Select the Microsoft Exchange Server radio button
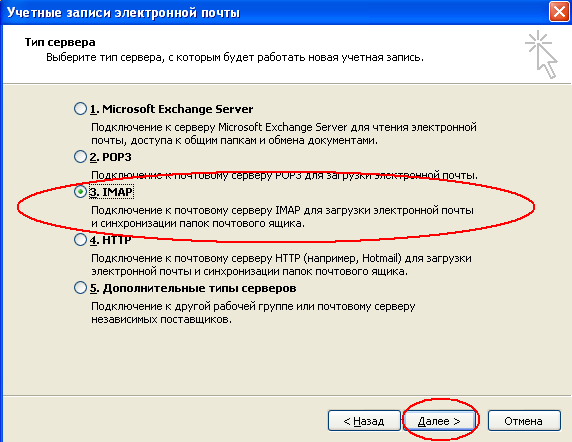The width and height of the screenshot is (572, 442). (80, 109)
